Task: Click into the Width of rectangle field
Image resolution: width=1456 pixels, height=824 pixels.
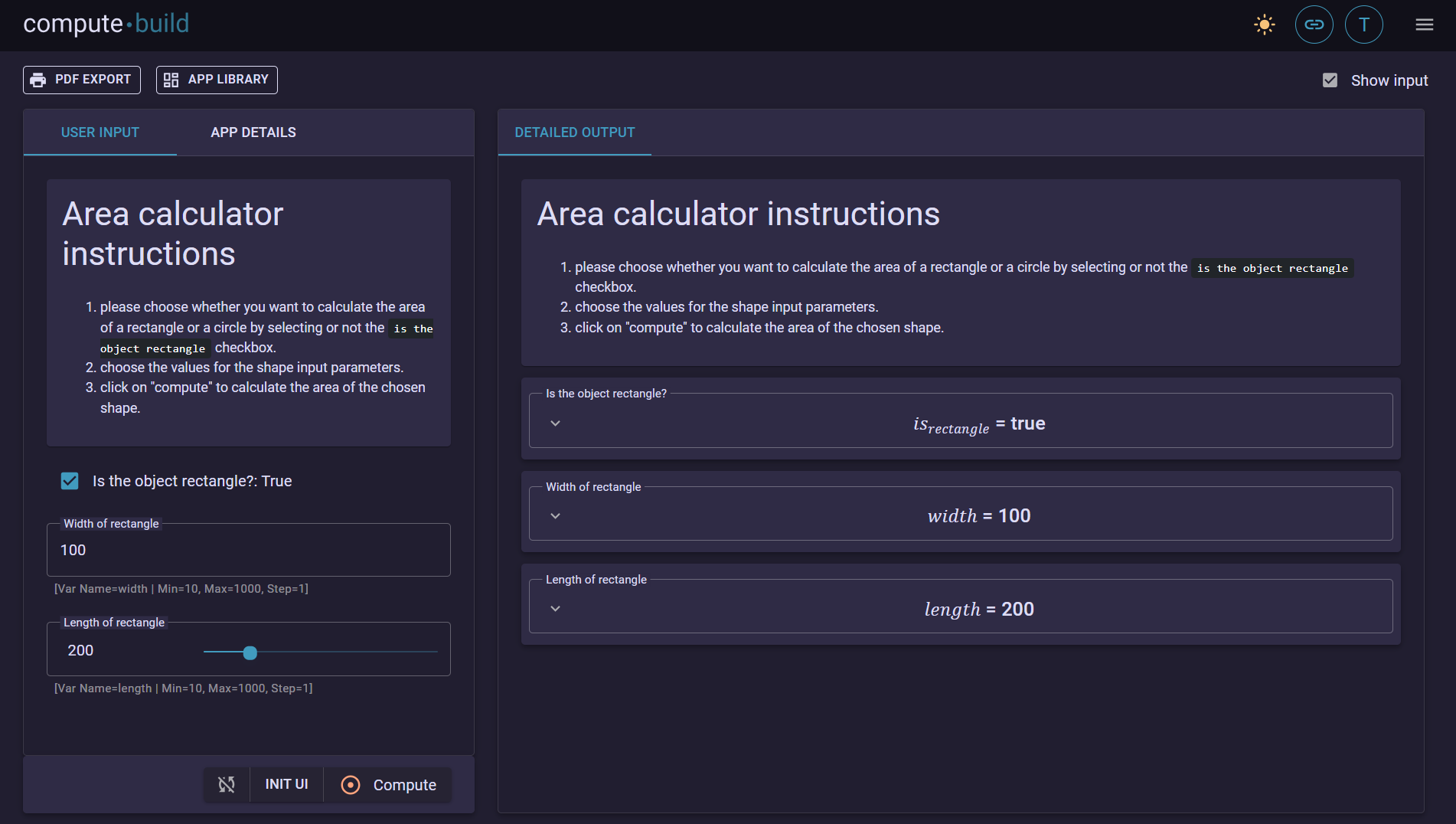Action: [248, 551]
